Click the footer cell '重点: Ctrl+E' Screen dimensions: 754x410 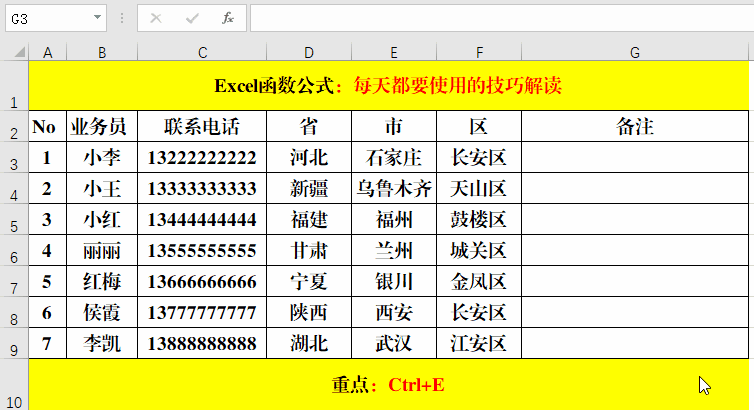389,385
